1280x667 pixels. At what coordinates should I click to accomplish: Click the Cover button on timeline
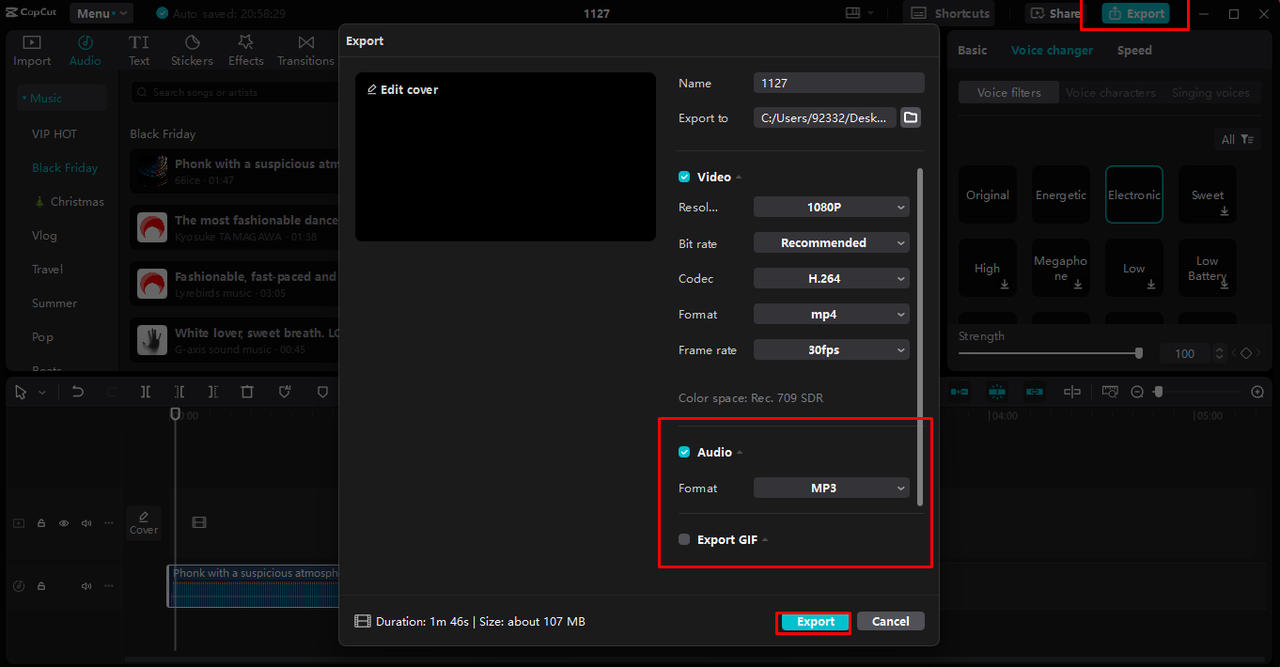[x=143, y=523]
